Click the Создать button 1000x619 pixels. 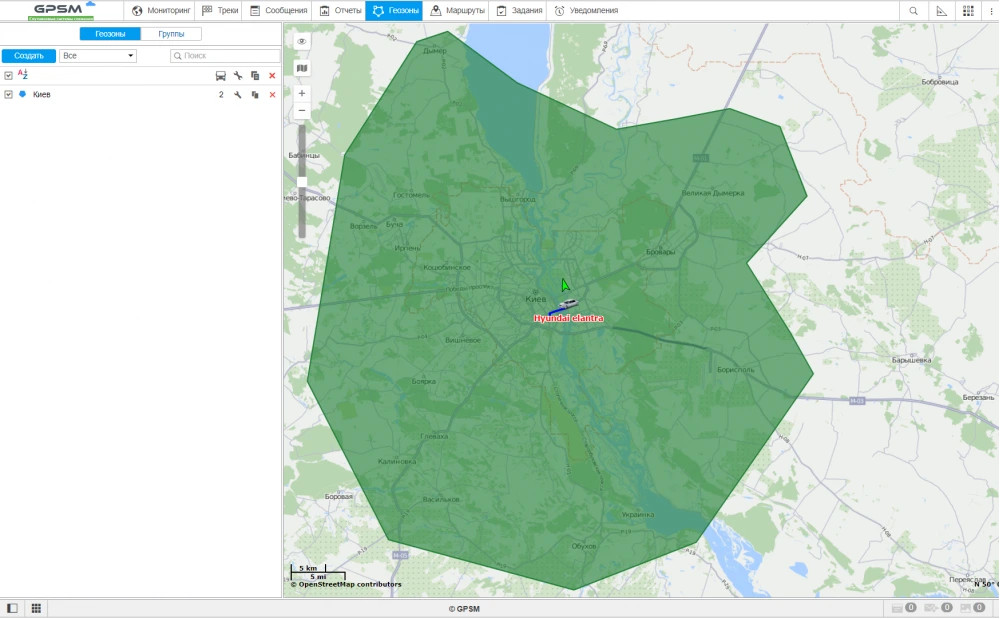(x=26, y=55)
